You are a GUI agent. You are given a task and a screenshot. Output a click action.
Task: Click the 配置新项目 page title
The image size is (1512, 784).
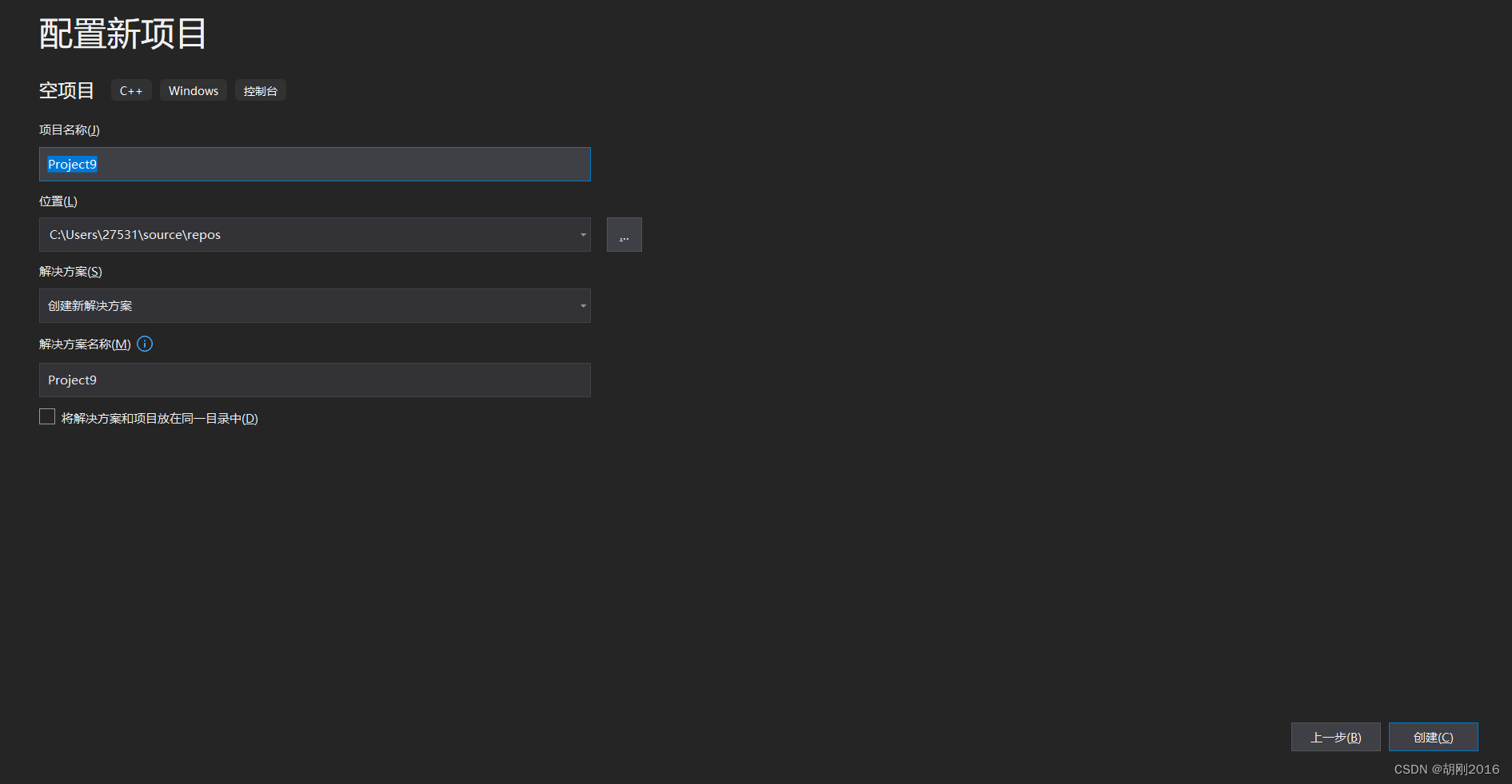click(x=123, y=34)
